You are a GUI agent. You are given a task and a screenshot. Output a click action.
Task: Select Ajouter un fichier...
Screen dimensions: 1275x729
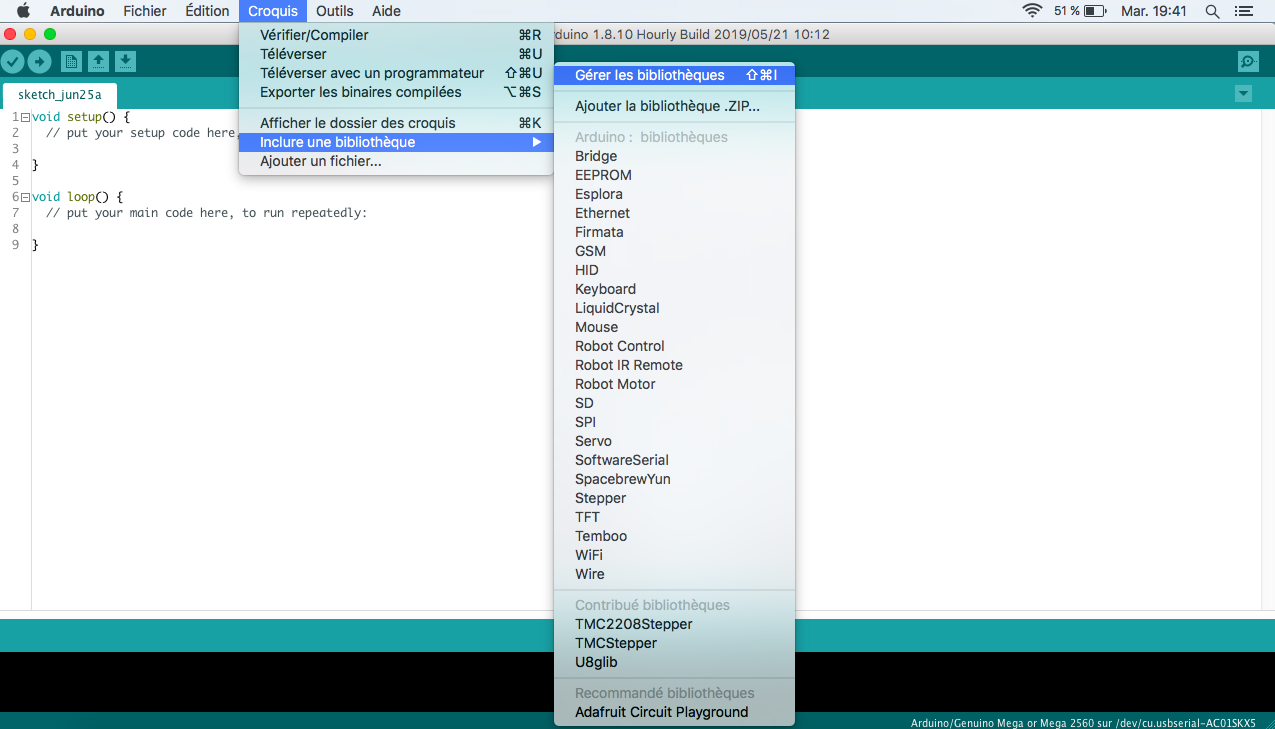click(396, 161)
